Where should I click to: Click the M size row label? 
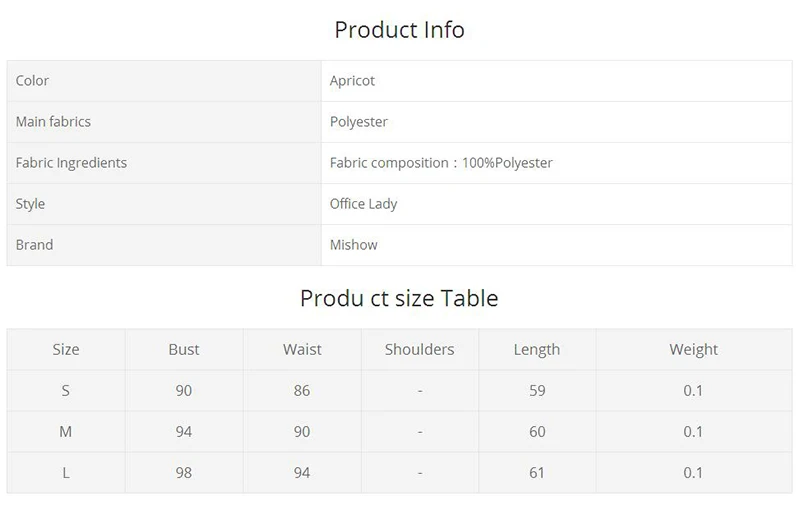point(66,432)
